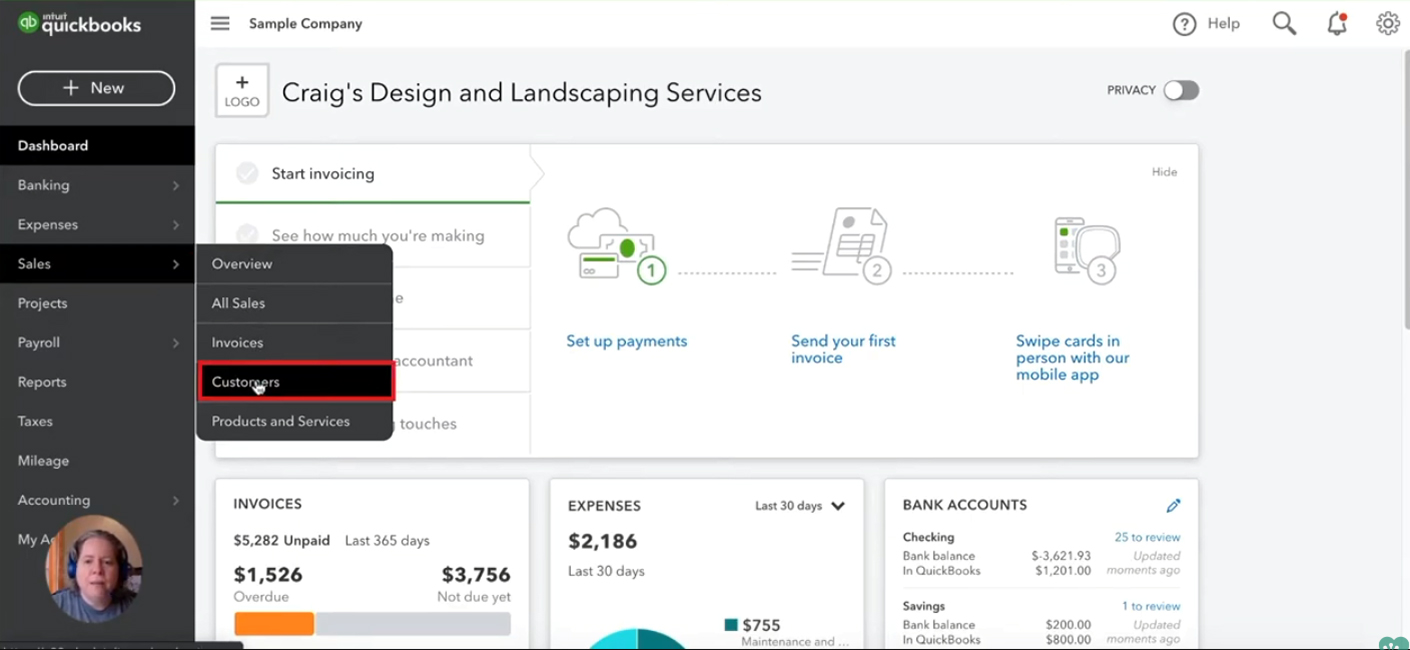Click the Send your first invoice illustration
The image size is (1410, 650).
point(842,246)
